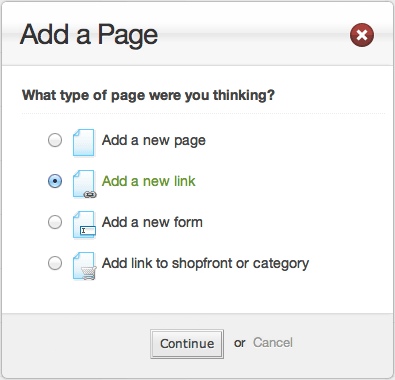The width and height of the screenshot is (395, 380).
Task: Click the page icon with form field badge
Action: coord(84,225)
